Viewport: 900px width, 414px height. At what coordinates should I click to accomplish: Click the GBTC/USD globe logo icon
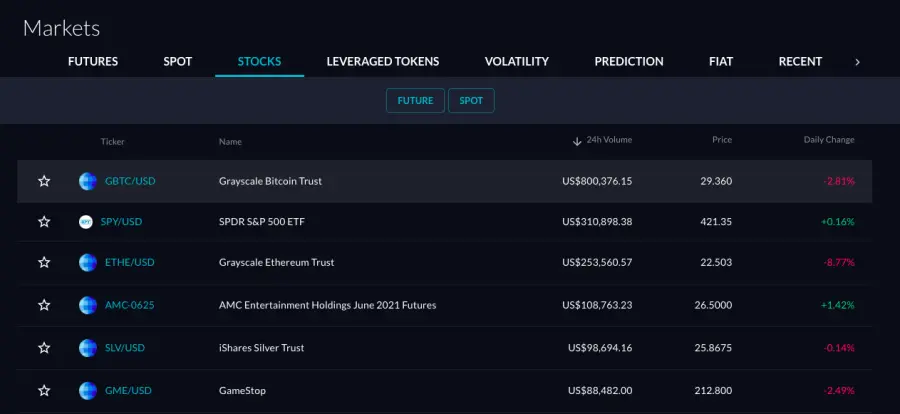pyautogui.click(x=88, y=181)
